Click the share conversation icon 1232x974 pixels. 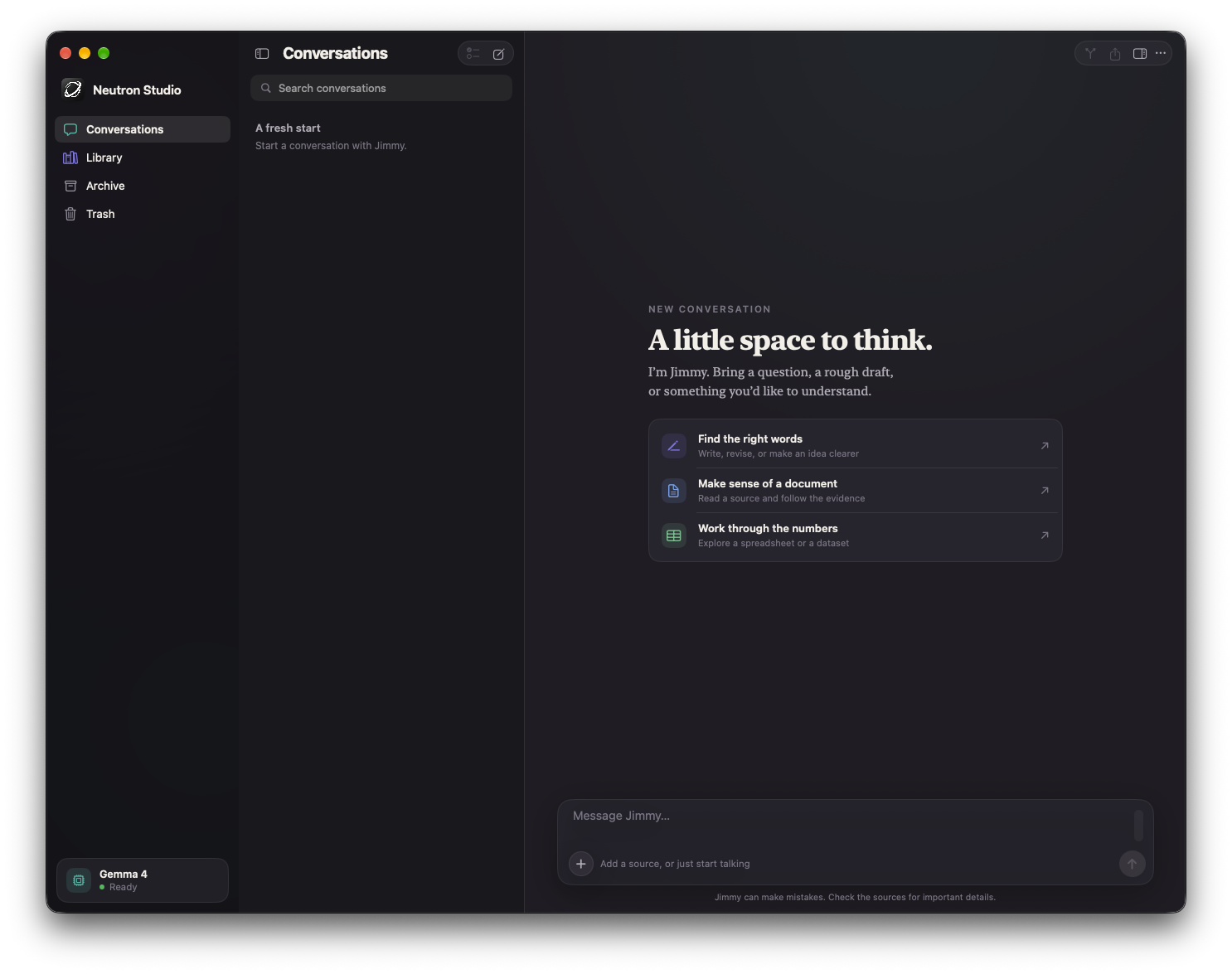coord(1115,54)
